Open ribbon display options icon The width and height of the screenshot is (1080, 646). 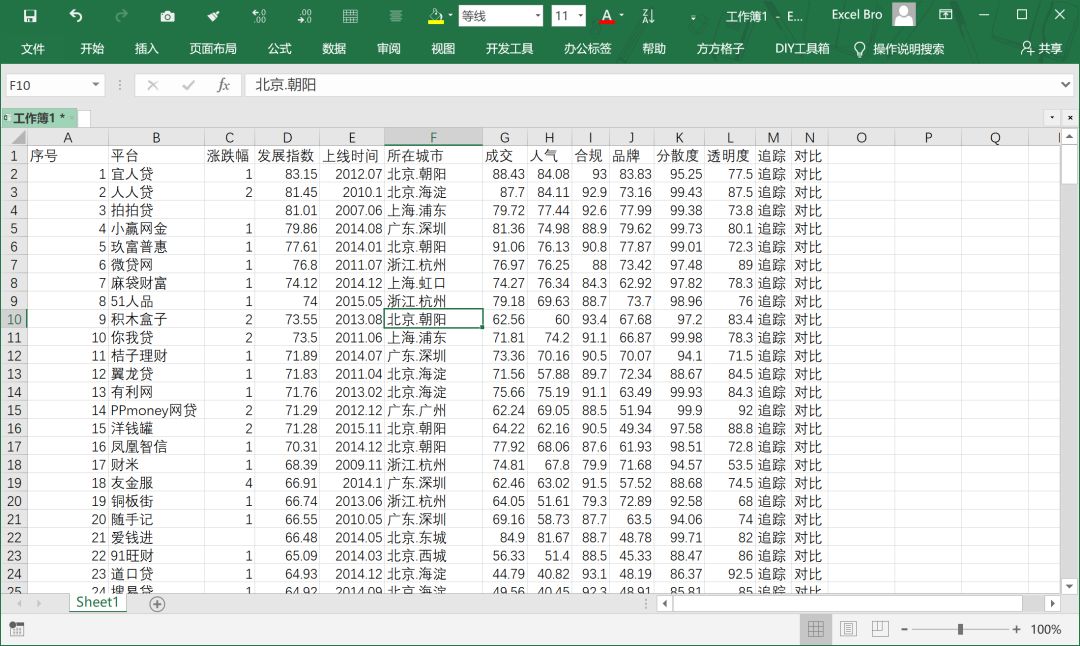click(x=946, y=14)
